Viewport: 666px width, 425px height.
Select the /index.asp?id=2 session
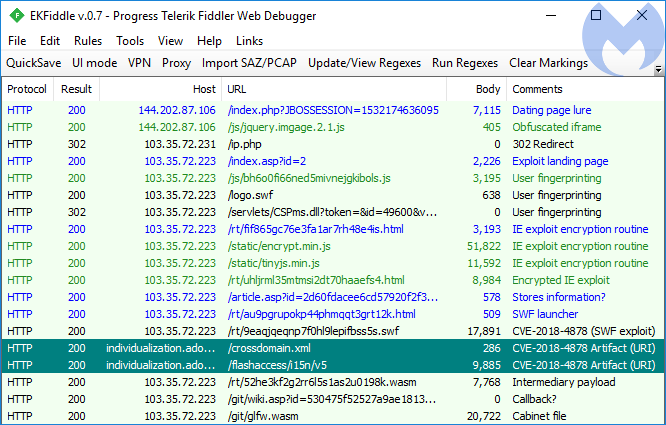pos(333,161)
